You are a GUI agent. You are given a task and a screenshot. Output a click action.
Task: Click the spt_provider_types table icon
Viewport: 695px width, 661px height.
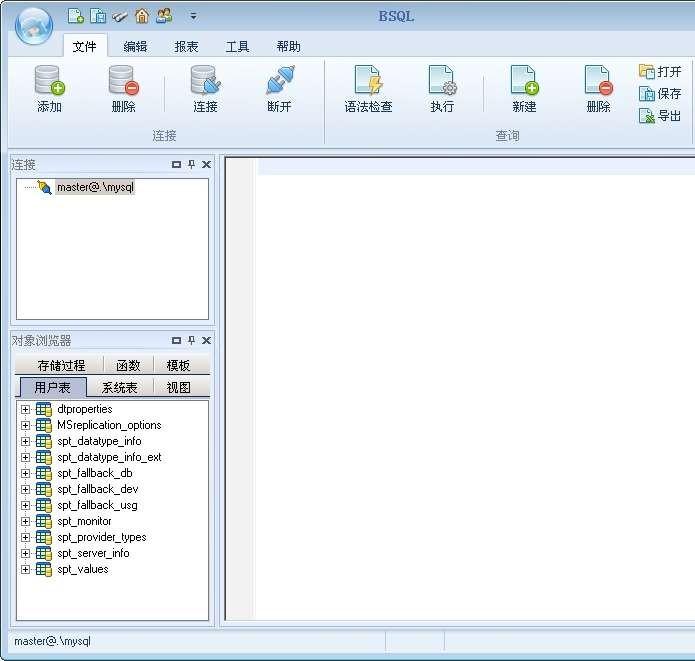tap(43, 537)
